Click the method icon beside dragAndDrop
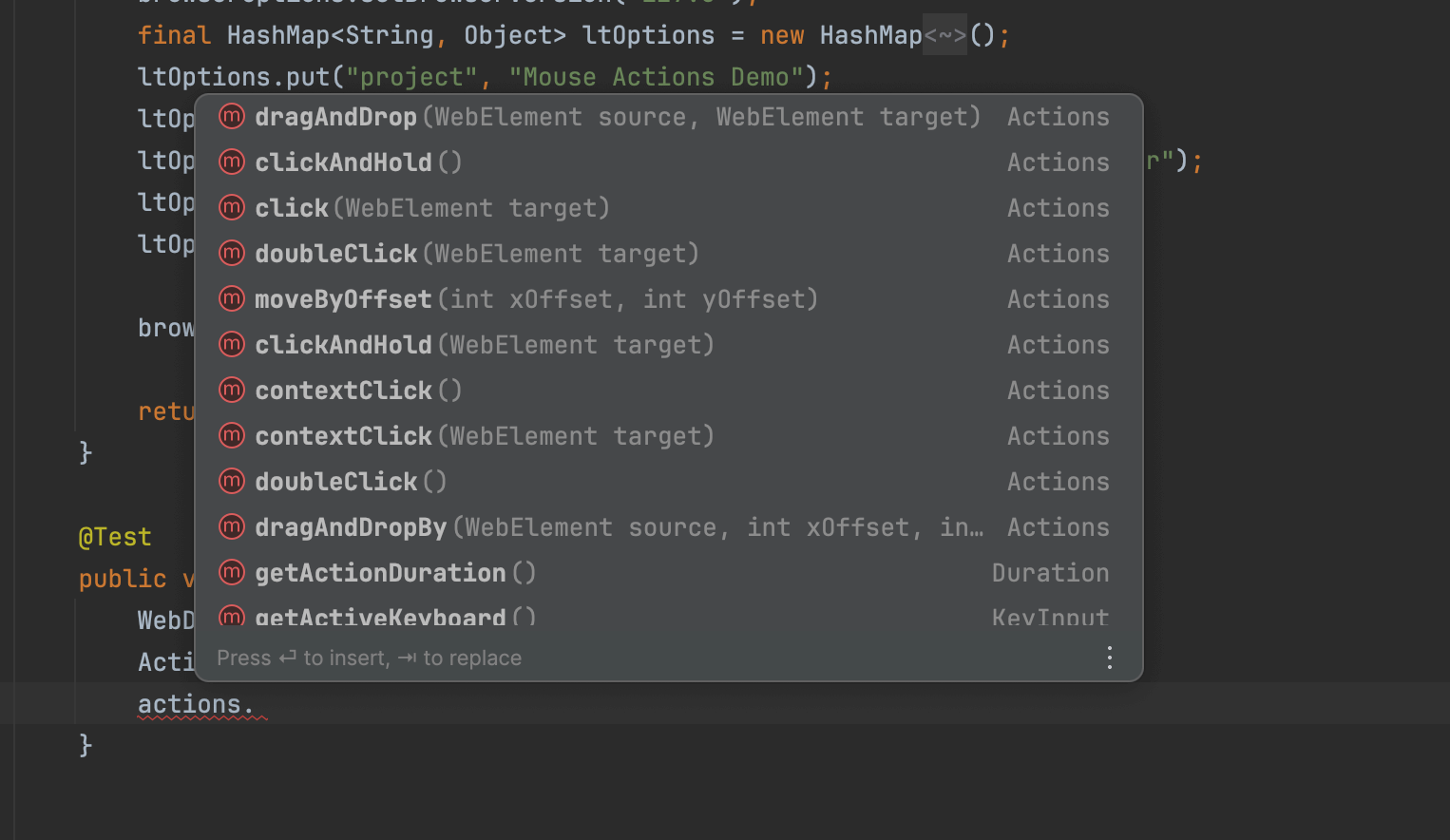The width and height of the screenshot is (1450, 840). (x=231, y=116)
